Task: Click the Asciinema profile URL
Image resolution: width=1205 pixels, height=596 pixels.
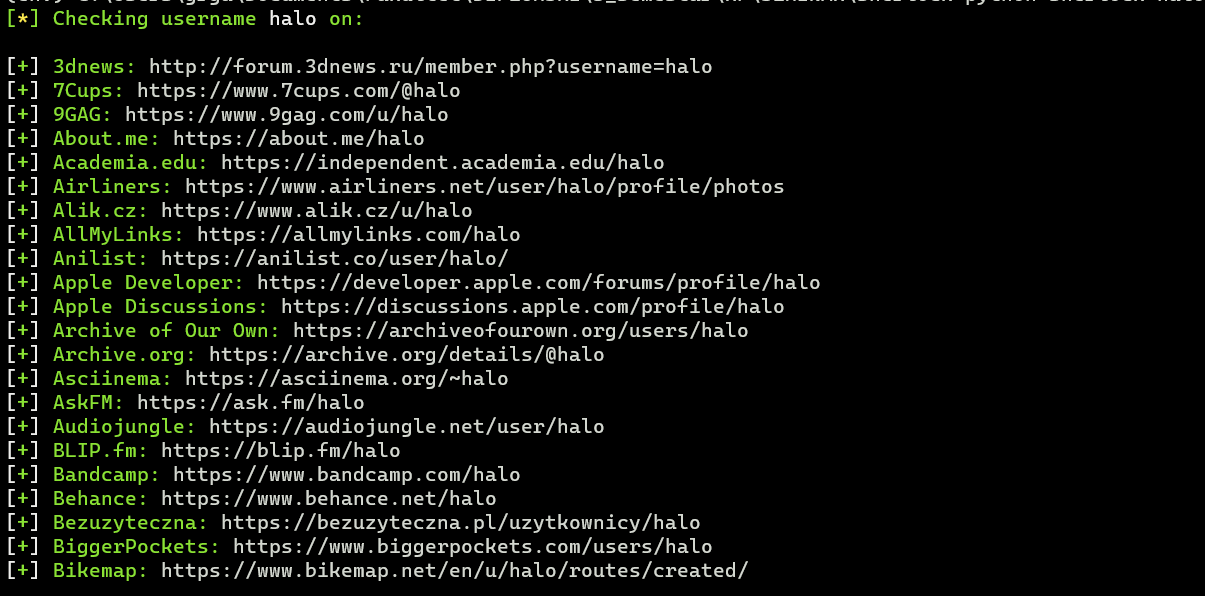Action: (x=346, y=379)
